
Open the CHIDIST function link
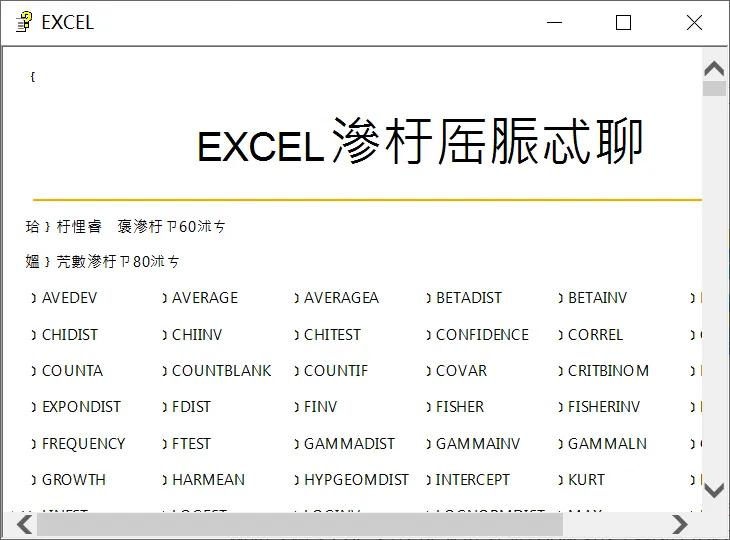70,335
